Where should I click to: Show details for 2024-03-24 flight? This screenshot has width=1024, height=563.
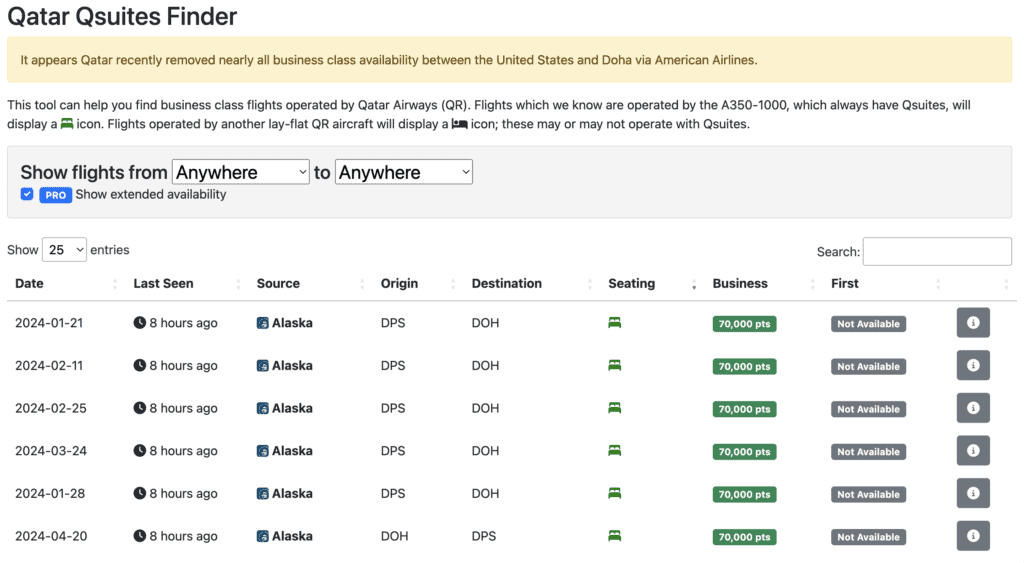coord(972,451)
